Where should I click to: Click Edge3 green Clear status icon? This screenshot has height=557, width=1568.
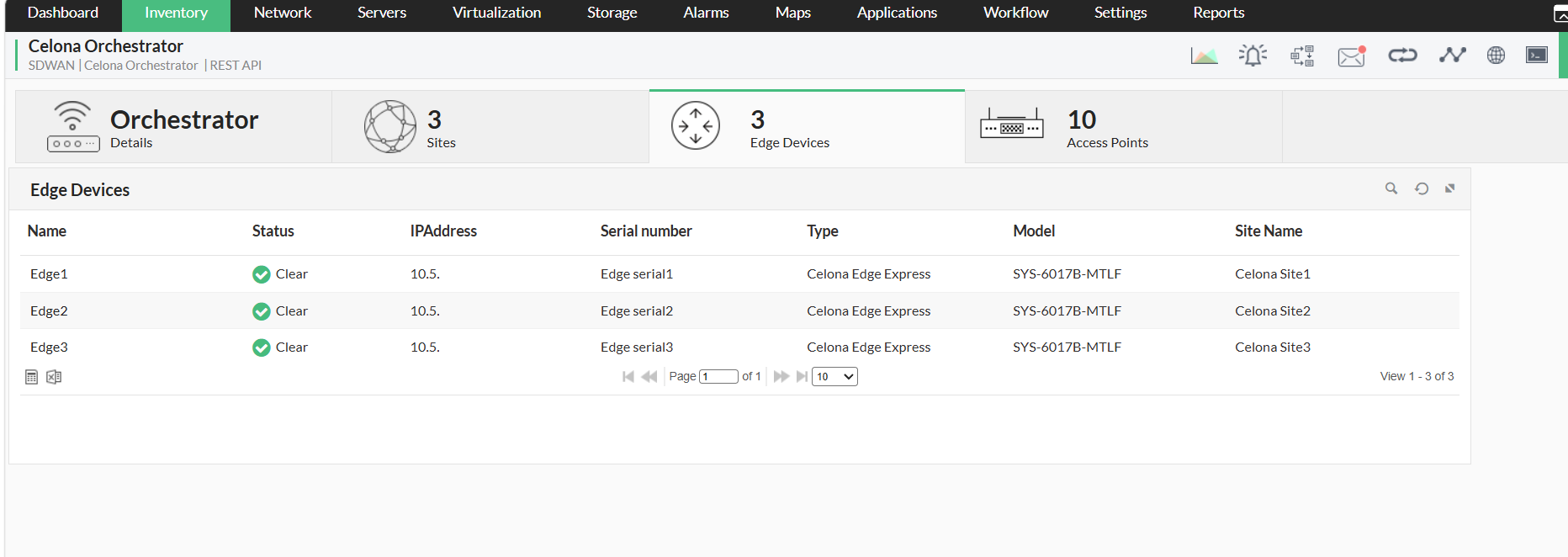(x=262, y=347)
